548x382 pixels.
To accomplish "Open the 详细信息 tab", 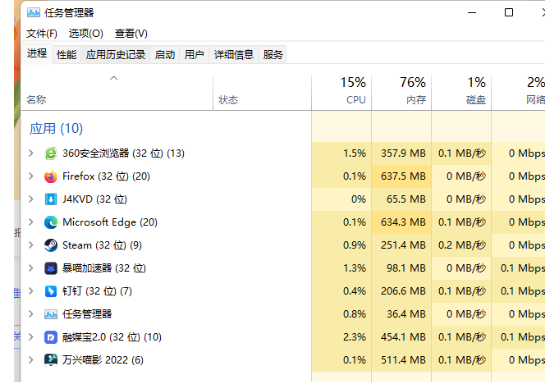I will pyautogui.click(x=233, y=55).
